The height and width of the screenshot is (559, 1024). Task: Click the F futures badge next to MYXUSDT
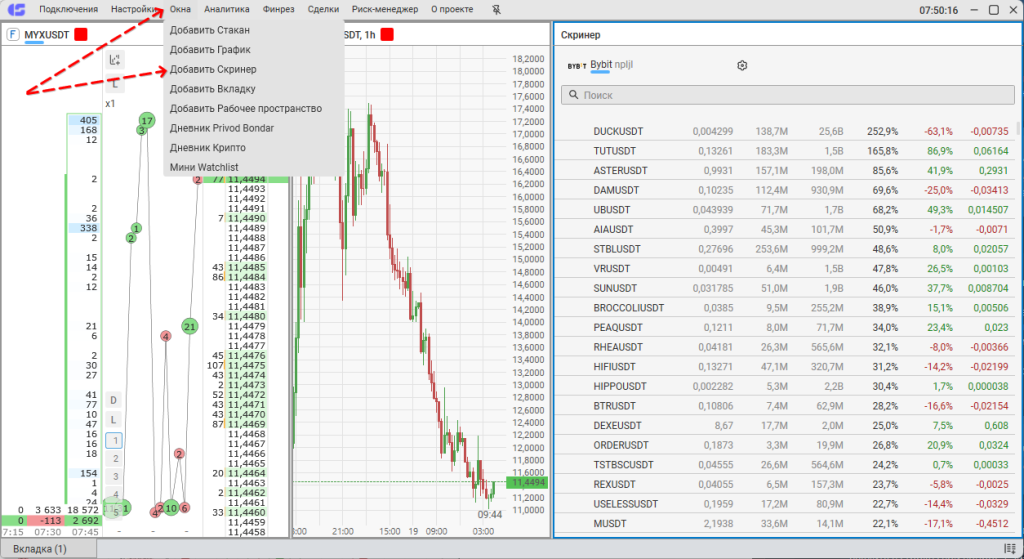13,34
